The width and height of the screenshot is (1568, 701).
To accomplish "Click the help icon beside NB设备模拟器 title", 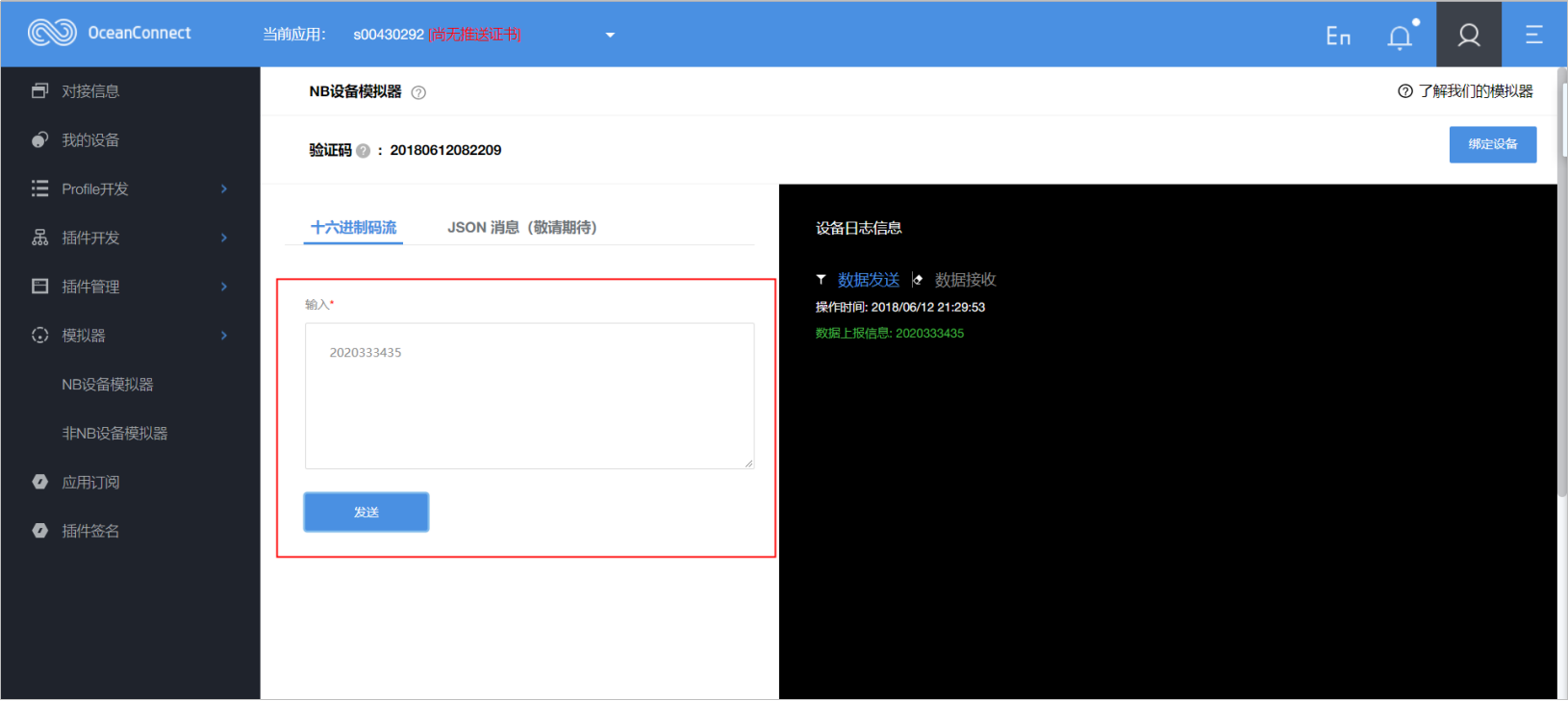I will 418,92.
